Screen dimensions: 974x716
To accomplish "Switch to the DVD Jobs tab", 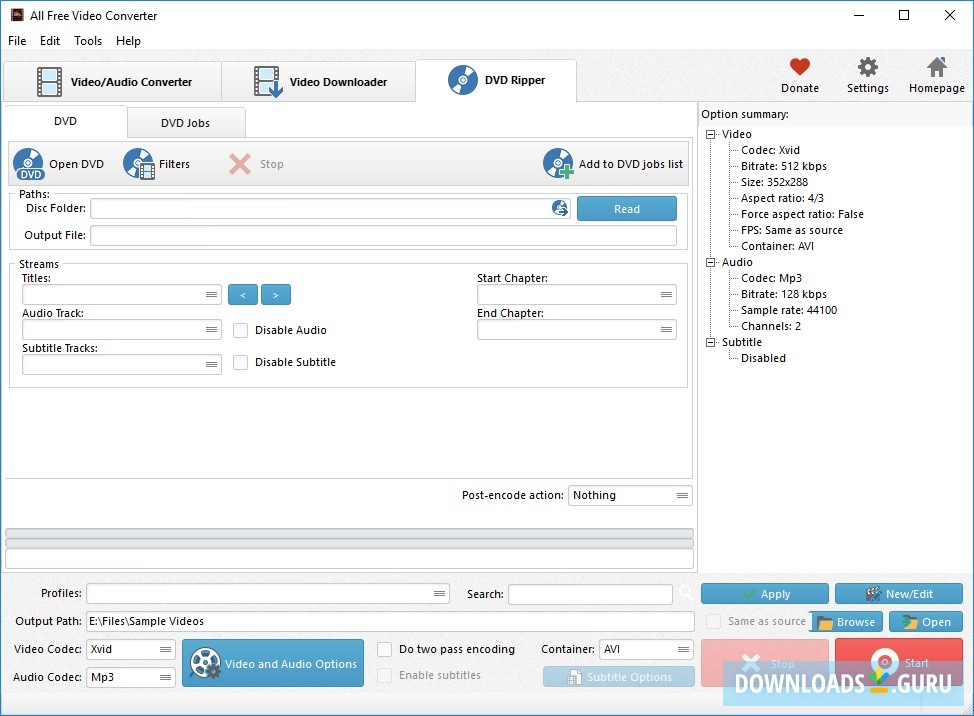I will click(186, 122).
